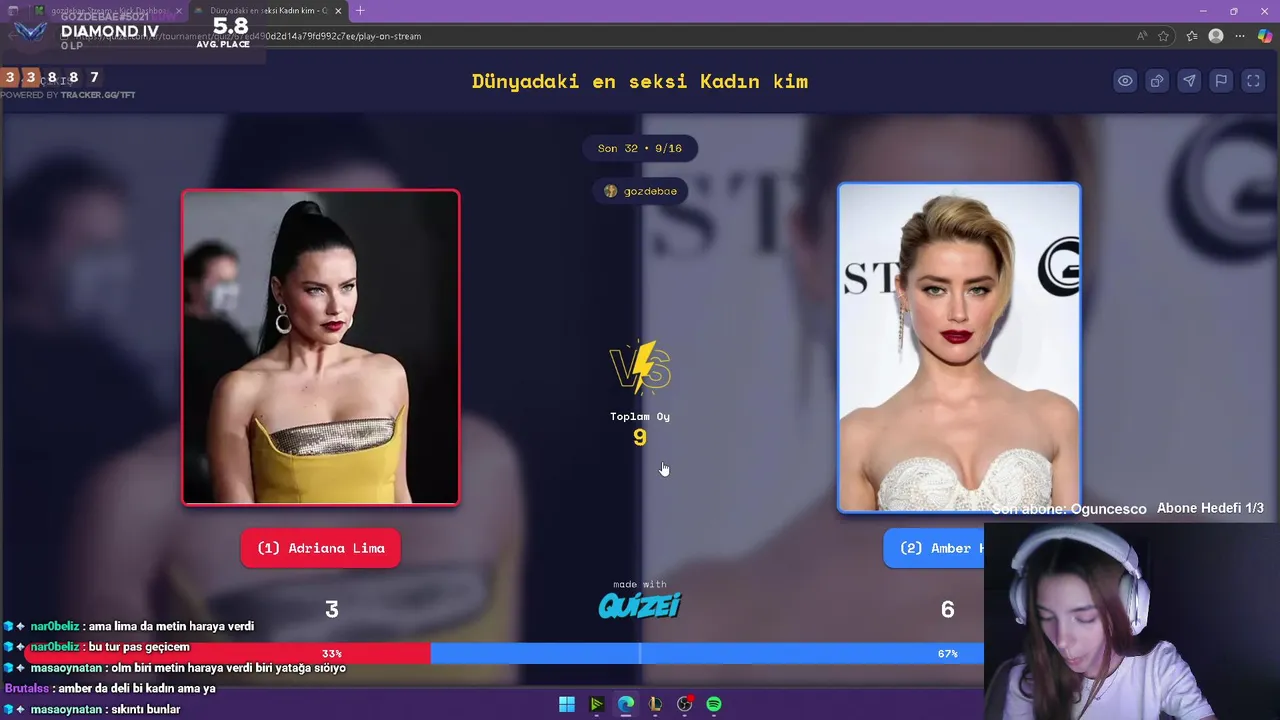Screen dimensions: 1280x720
Task: Toggle the eye visibility icon
Action: pos(1125,81)
